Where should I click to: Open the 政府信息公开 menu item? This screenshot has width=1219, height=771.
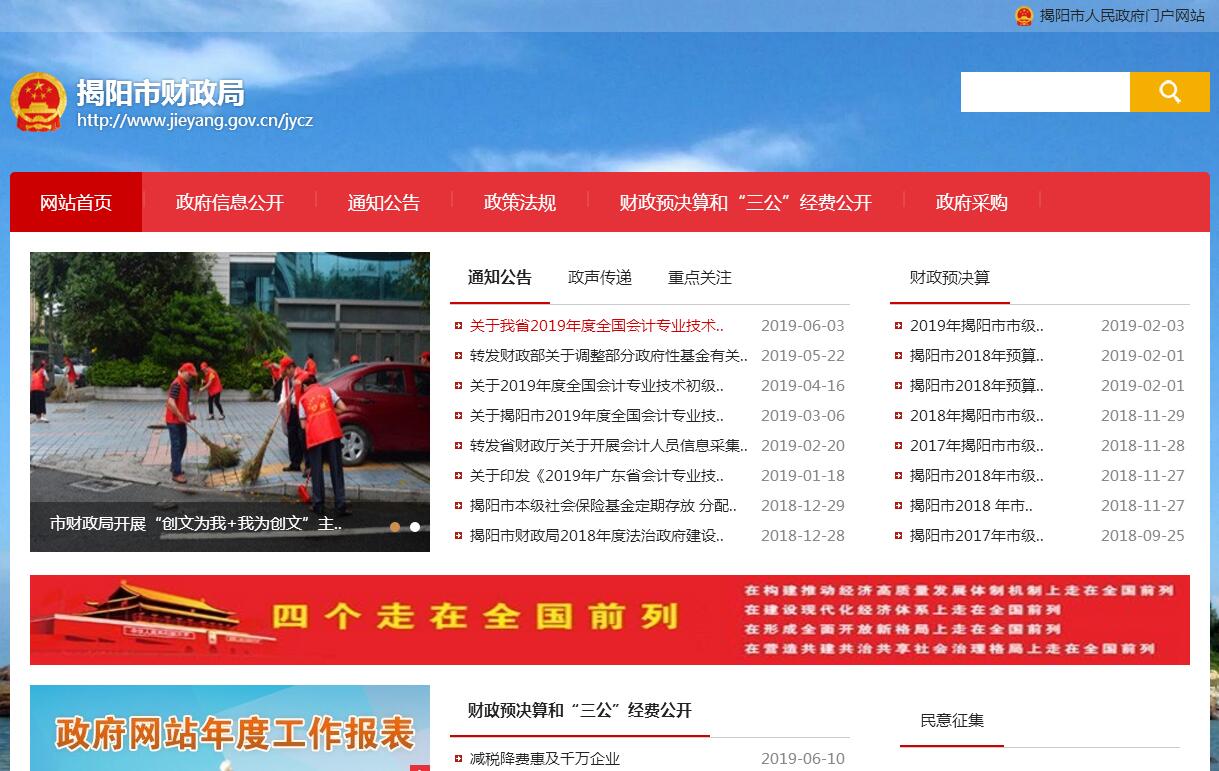coord(230,203)
